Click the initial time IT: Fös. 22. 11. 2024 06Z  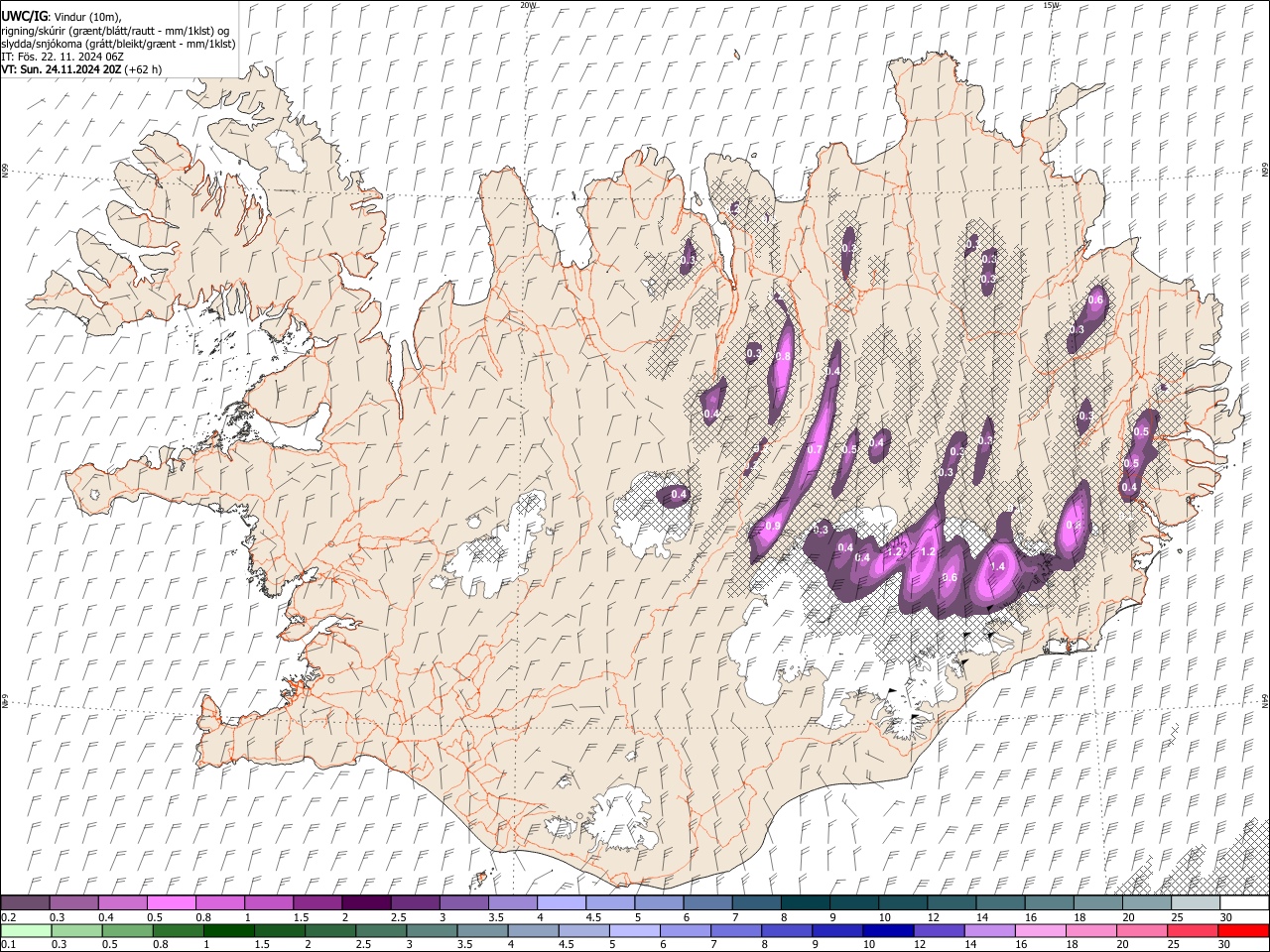(x=63, y=57)
